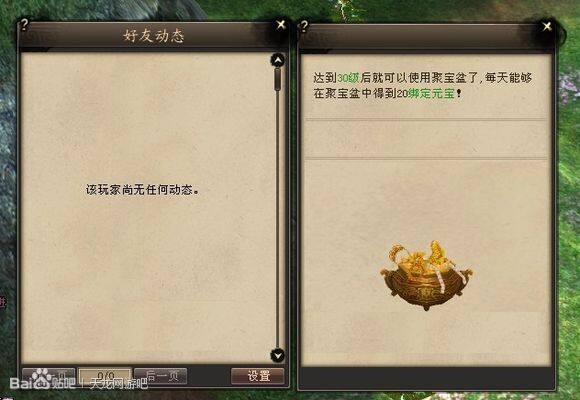Click the 该玩家尚无任何动态 message
This screenshot has width=580, height=400.
coord(142,190)
